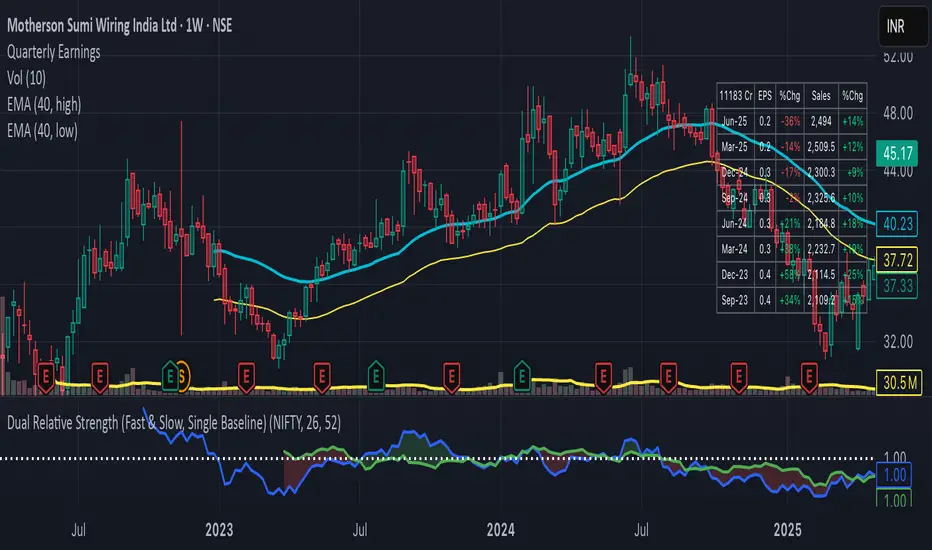Select the Vol (10) indicator legend

(26, 78)
